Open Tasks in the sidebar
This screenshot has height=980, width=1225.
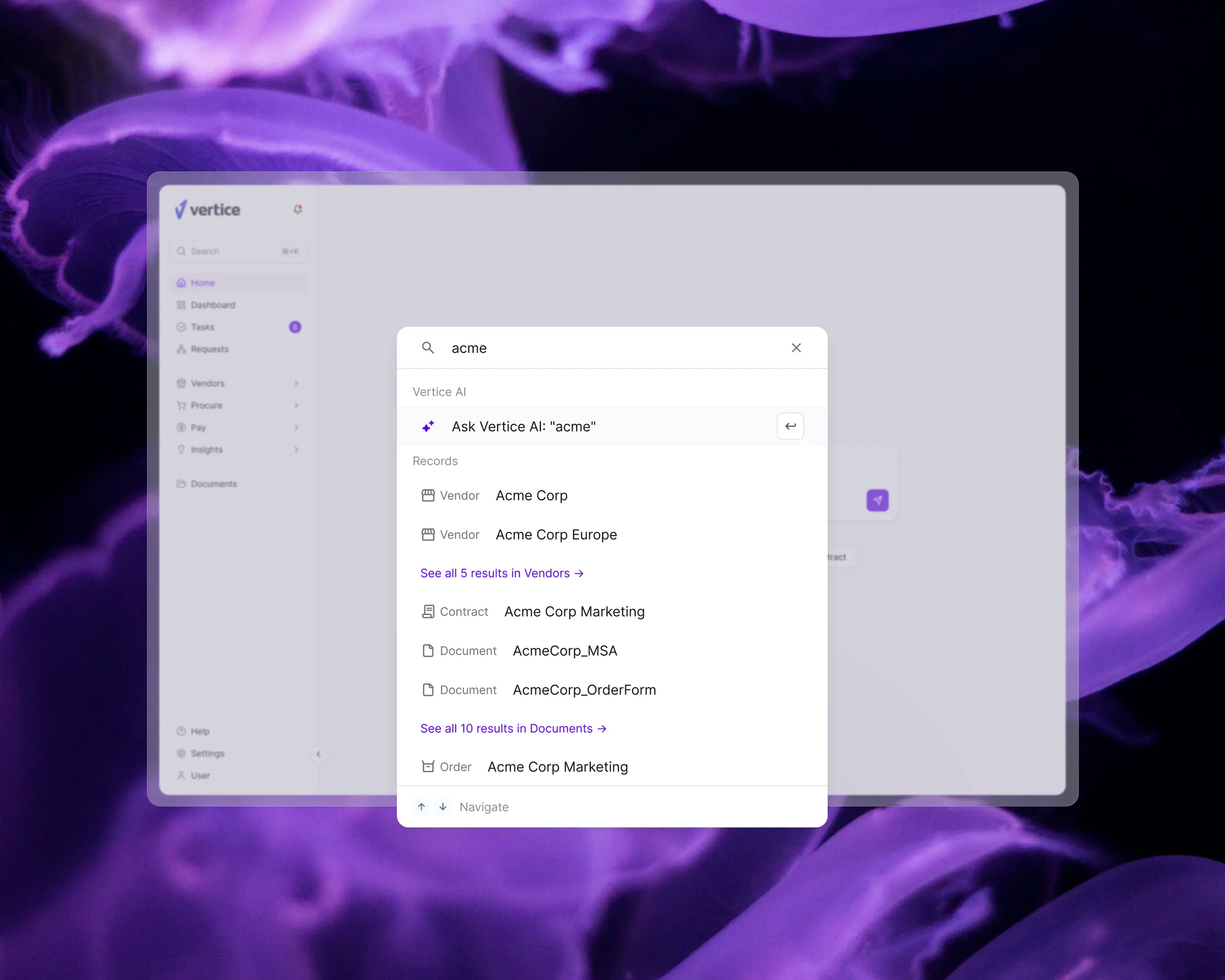[x=239, y=327]
